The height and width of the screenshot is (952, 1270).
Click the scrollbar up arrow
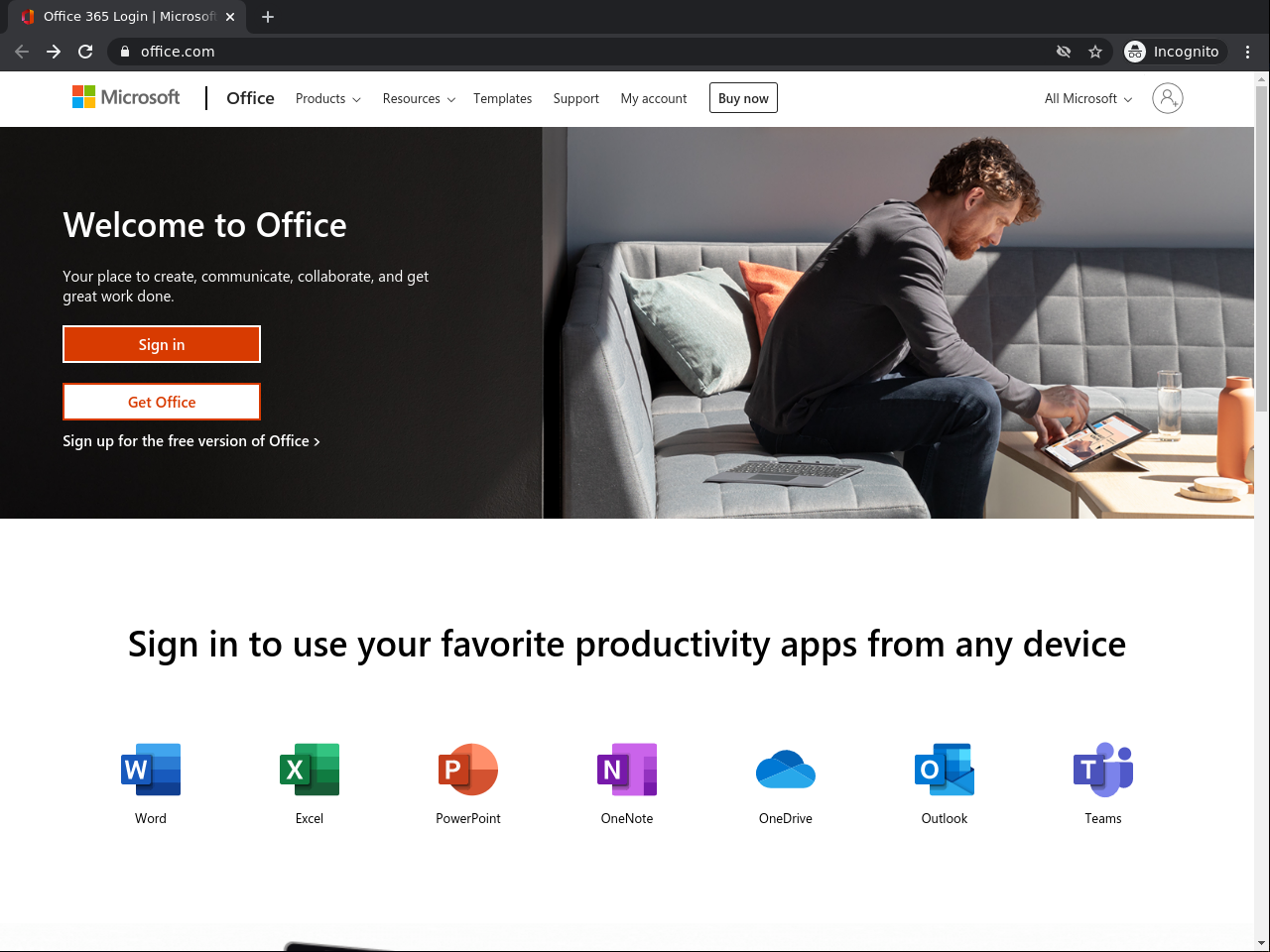click(1262, 78)
